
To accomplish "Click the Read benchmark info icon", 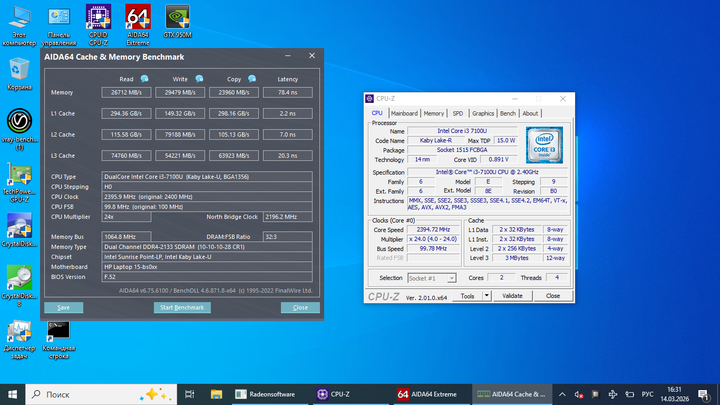I will click(144, 79).
